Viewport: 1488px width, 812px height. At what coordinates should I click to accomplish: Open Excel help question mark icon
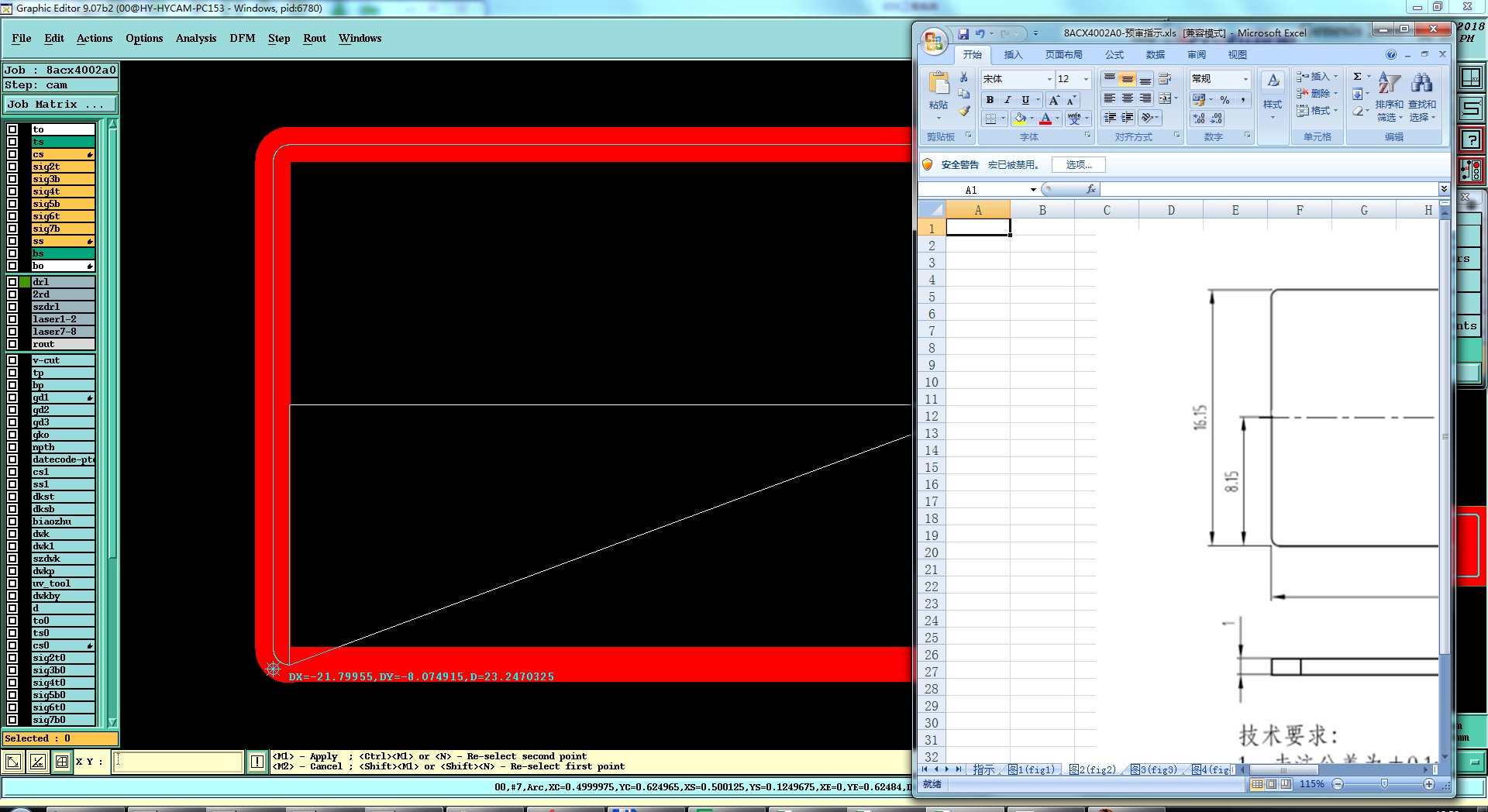point(1391,55)
